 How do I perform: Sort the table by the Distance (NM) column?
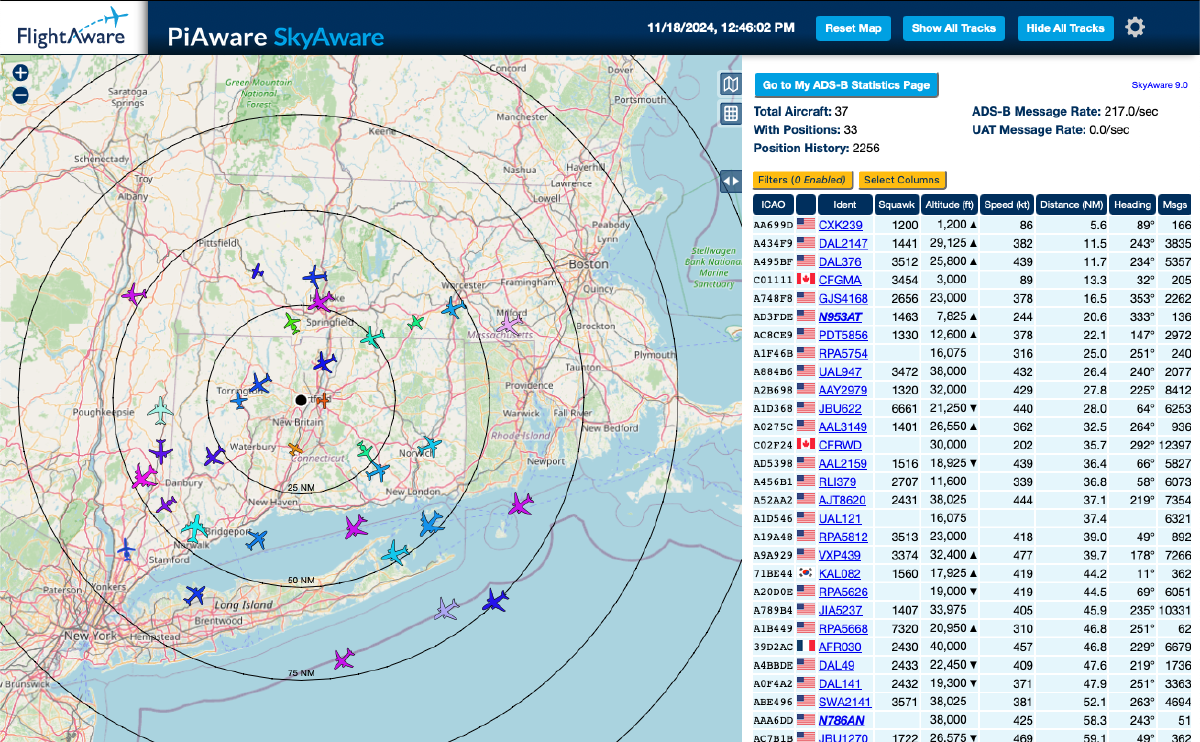point(1071,204)
